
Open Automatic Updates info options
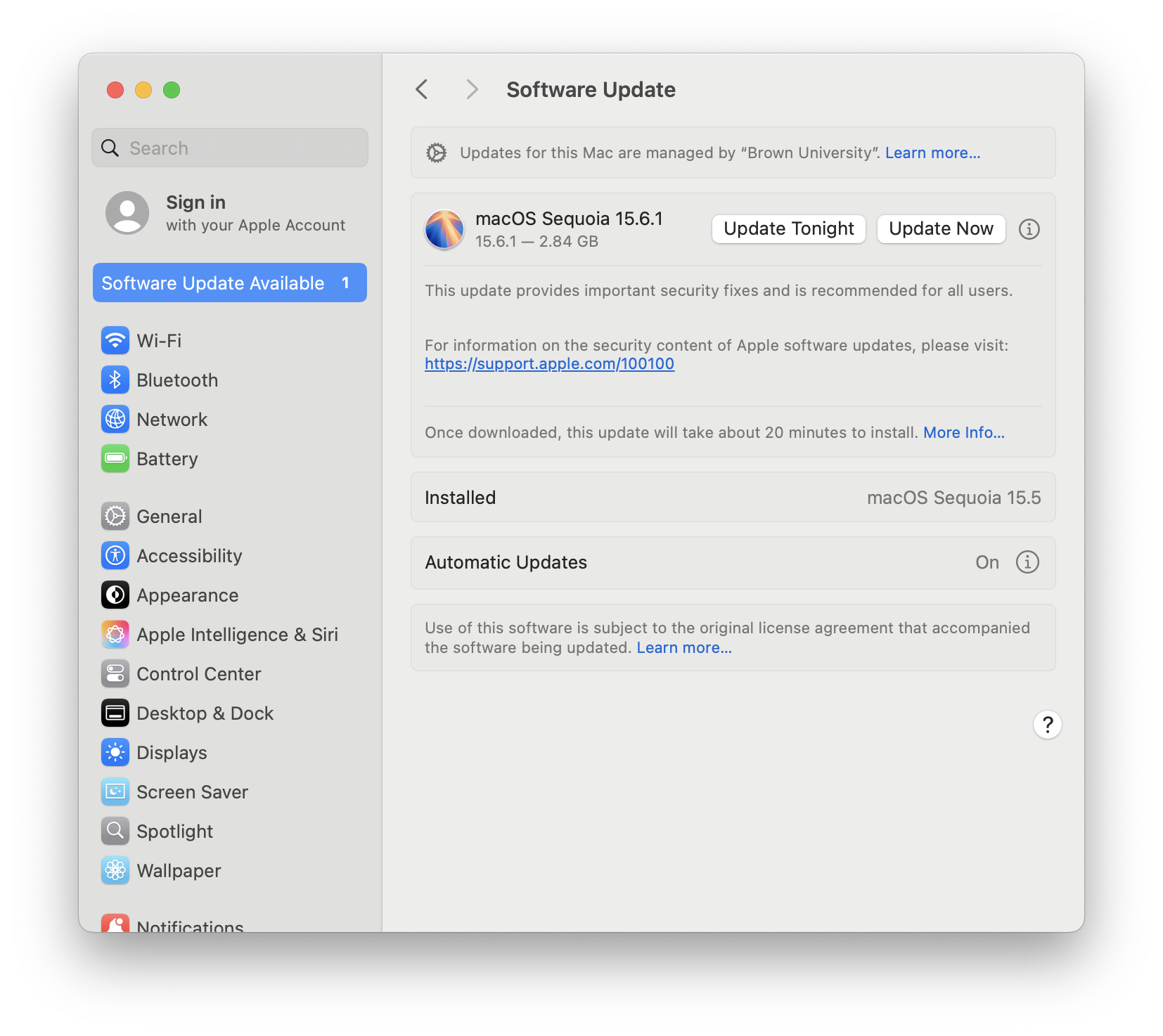(x=1027, y=562)
